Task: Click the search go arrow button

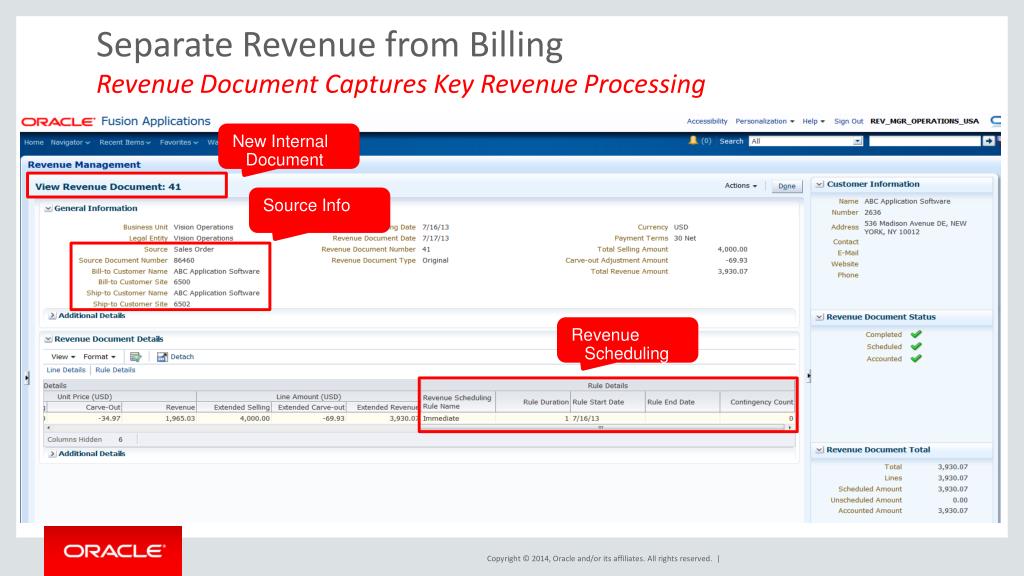Action: (x=989, y=141)
